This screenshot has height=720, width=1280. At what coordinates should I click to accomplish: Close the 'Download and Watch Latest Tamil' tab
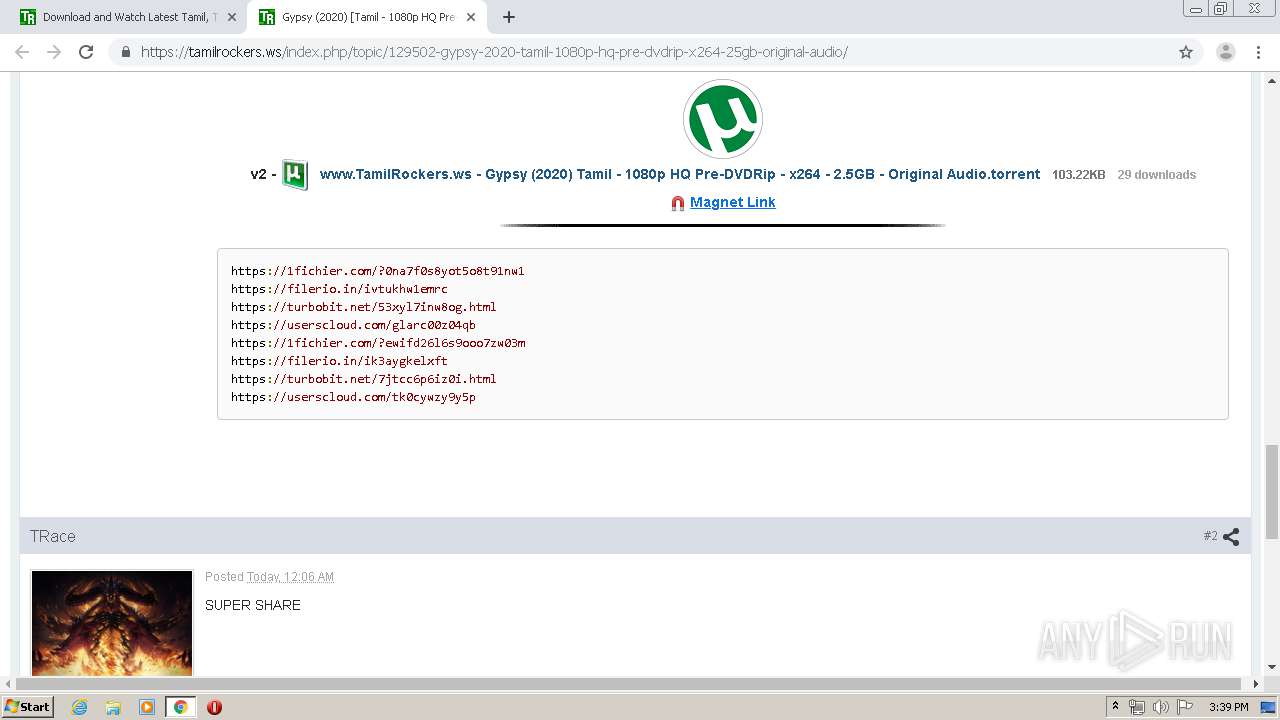(232, 17)
